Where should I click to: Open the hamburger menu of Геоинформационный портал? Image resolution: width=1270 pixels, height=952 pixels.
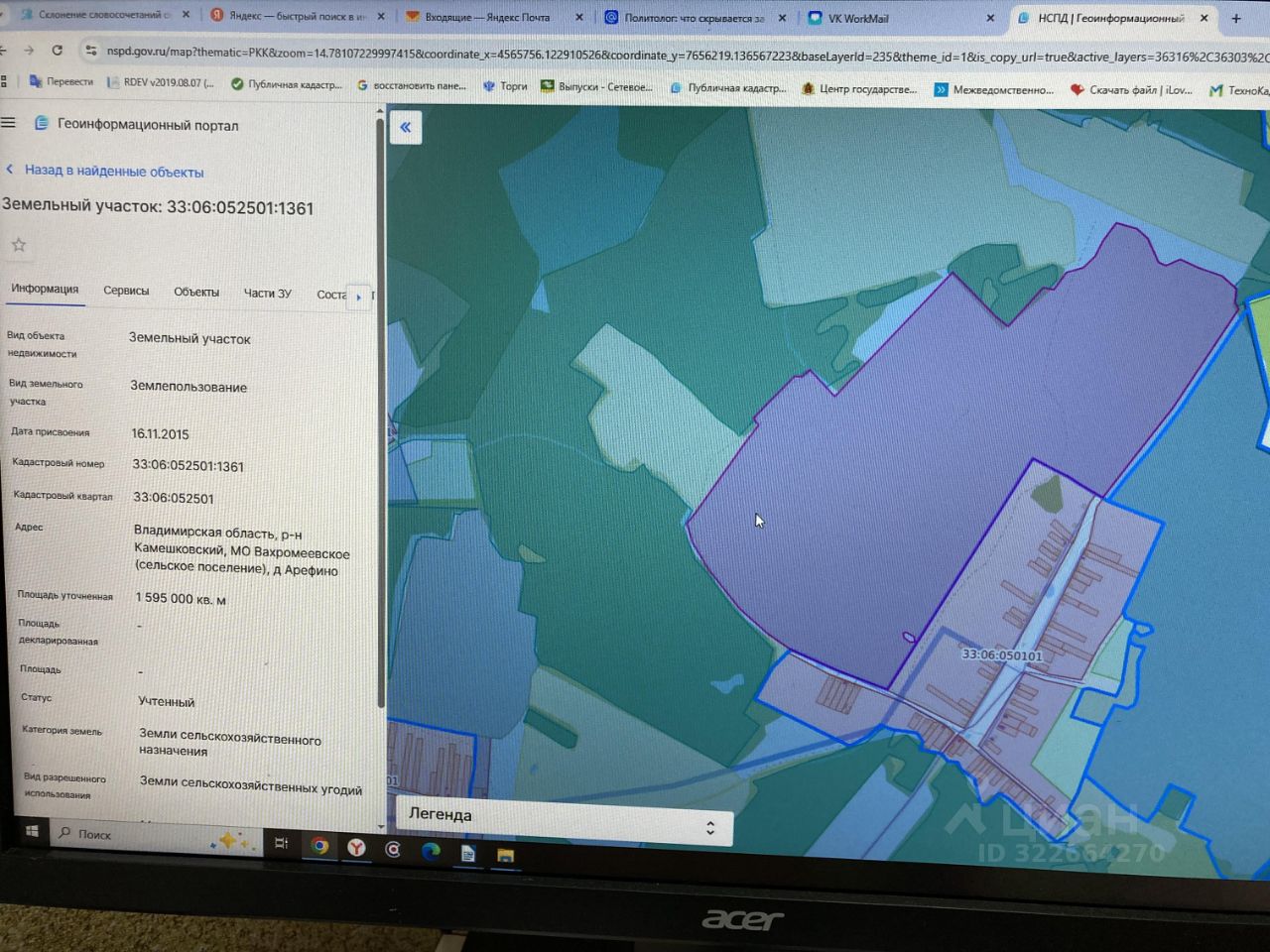point(9,123)
